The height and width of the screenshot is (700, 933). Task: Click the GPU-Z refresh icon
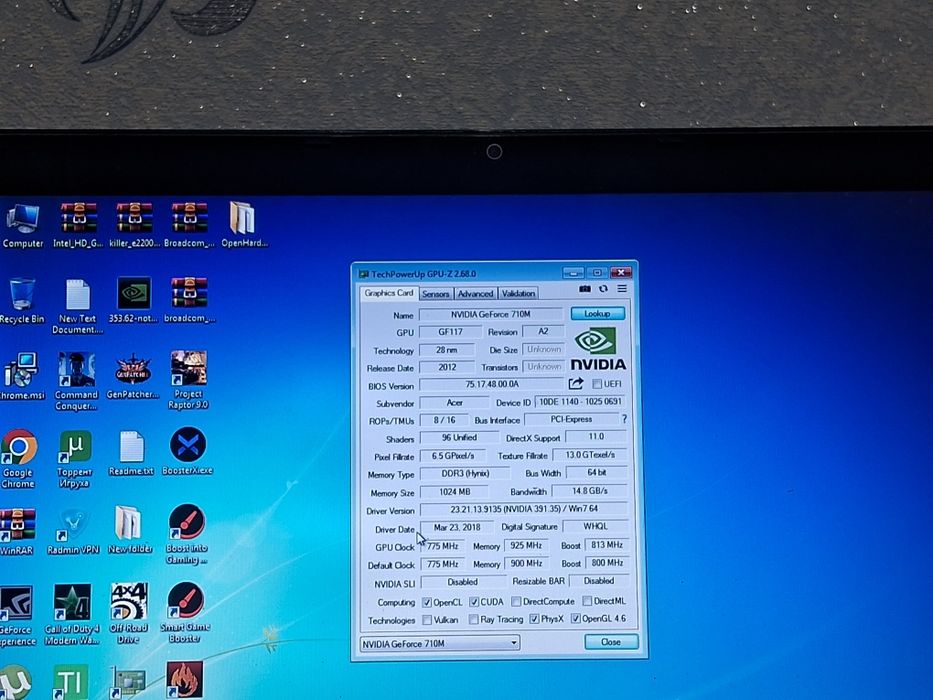tap(603, 289)
